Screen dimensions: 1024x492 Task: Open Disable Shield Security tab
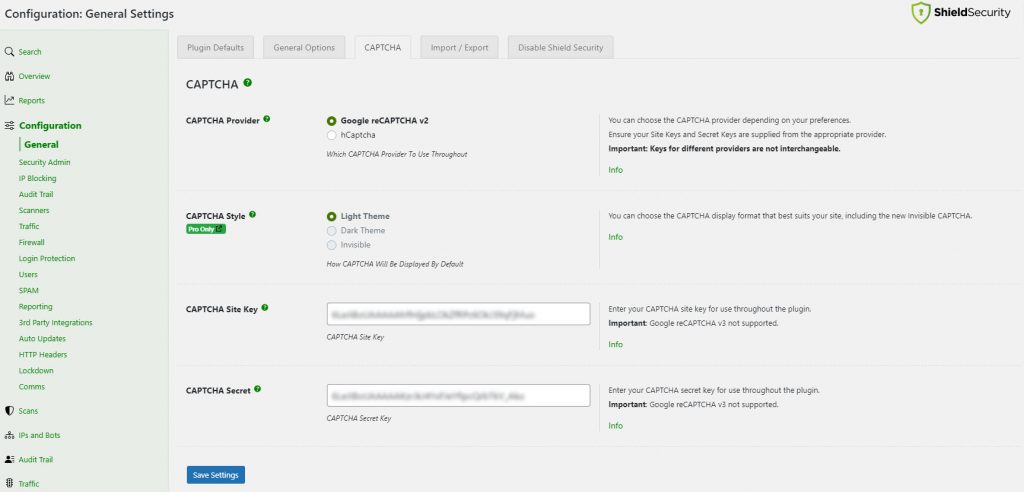(x=560, y=48)
